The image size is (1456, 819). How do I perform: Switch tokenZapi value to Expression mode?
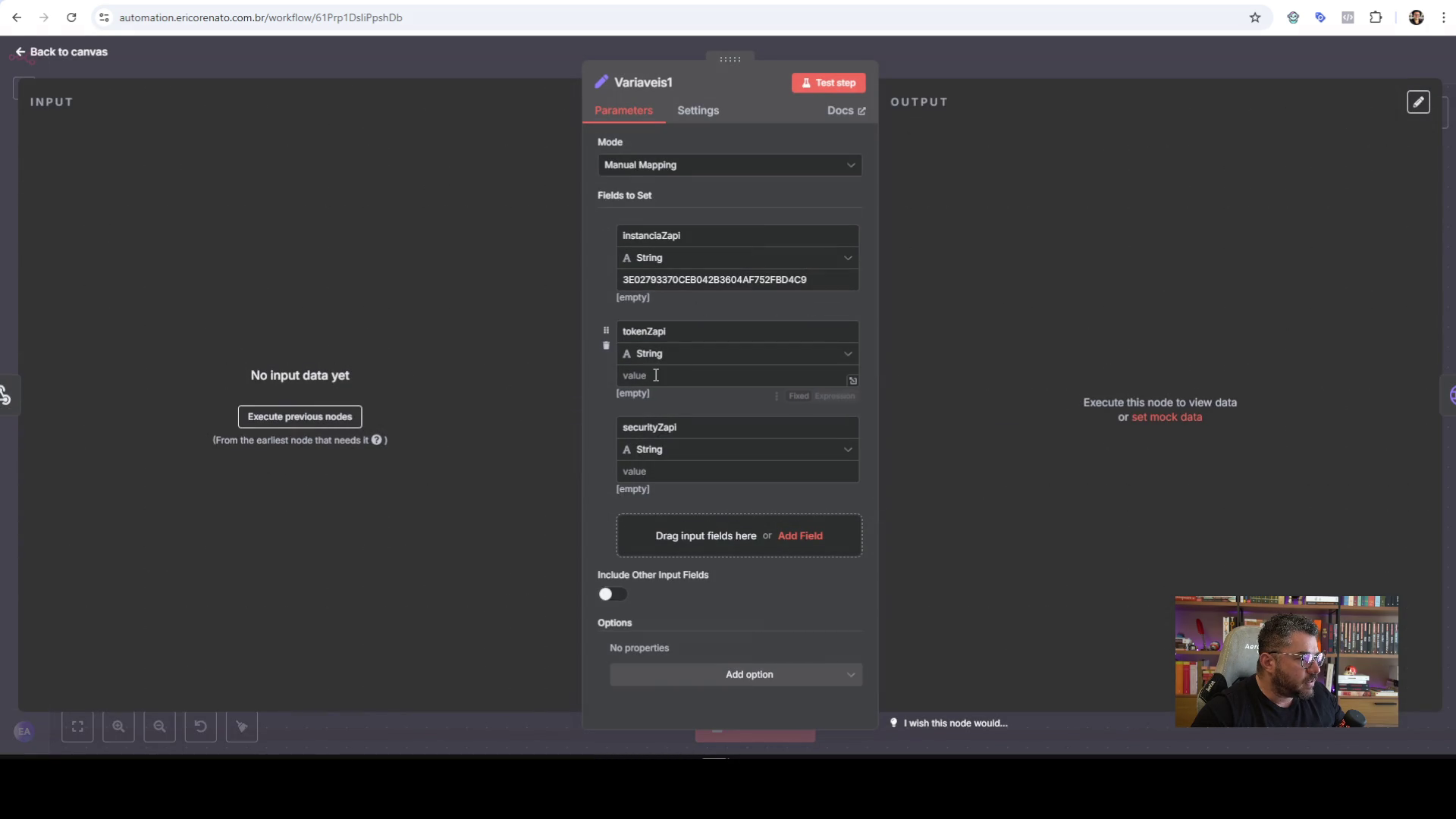coord(835,396)
